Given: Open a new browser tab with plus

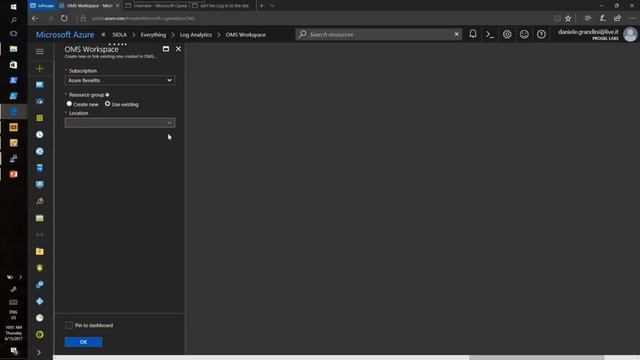Looking at the screenshot, I should click(262, 6).
